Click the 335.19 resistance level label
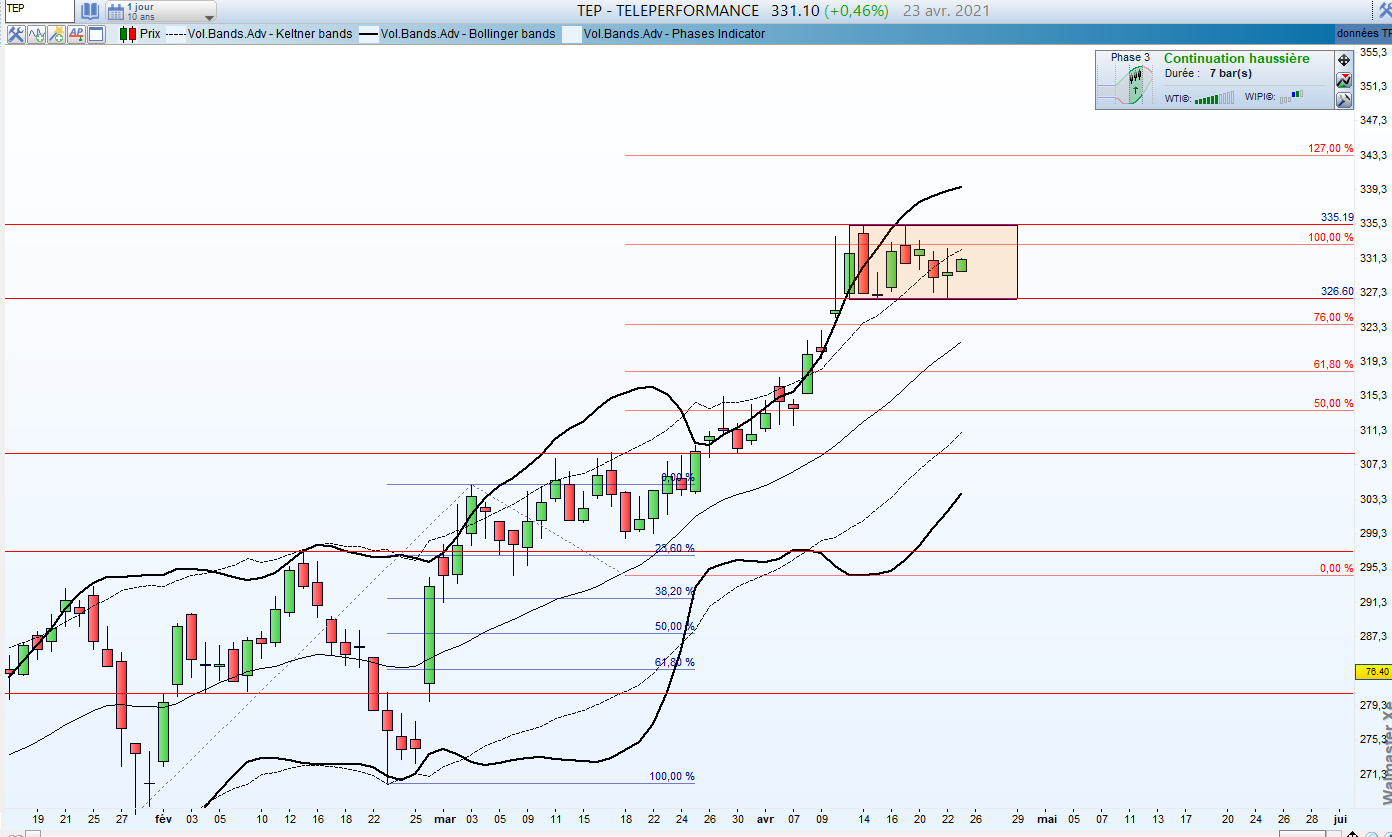The height and width of the screenshot is (837, 1392). click(1337, 217)
